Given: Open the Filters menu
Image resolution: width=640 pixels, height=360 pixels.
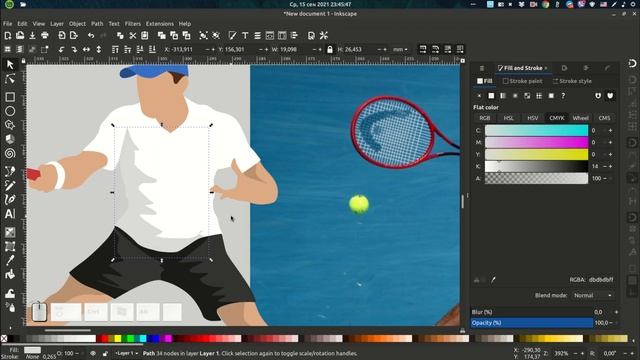Looking at the screenshot, I should point(133,24).
